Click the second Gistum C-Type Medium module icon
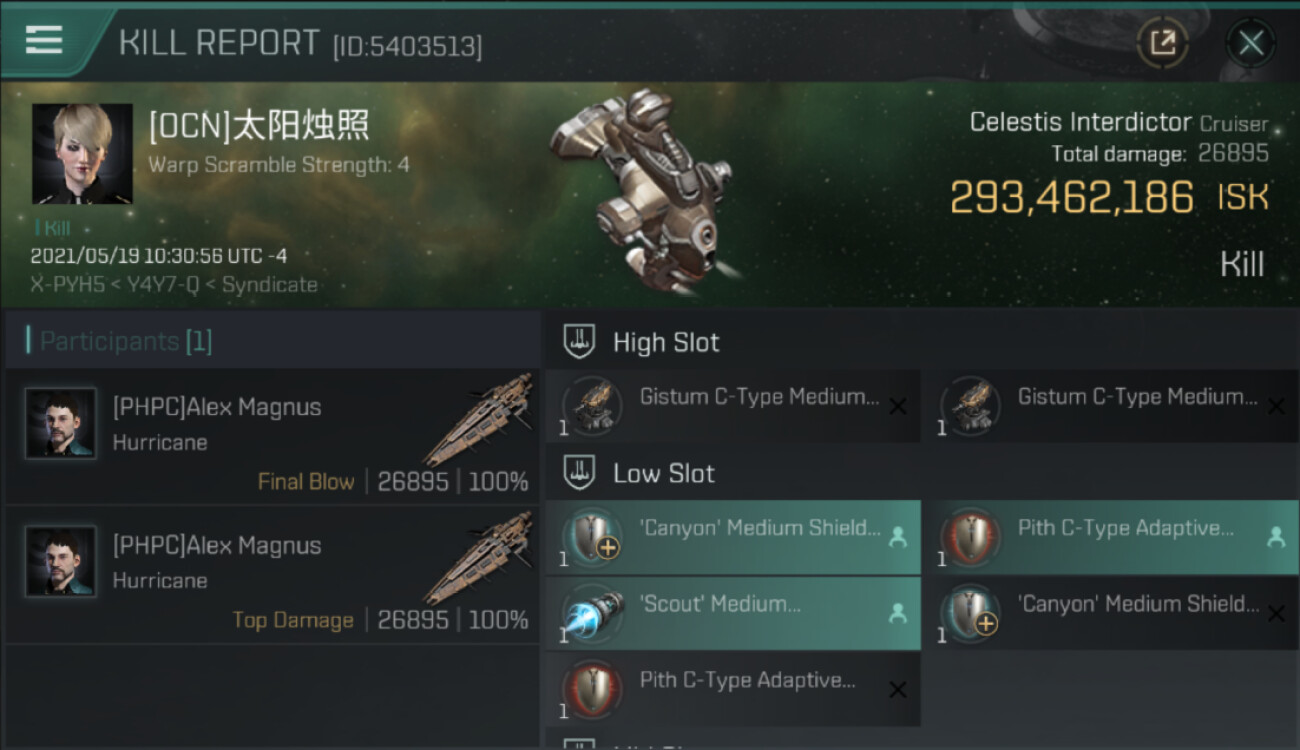The height and width of the screenshot is (750, 1300). (x=971, y=405)
